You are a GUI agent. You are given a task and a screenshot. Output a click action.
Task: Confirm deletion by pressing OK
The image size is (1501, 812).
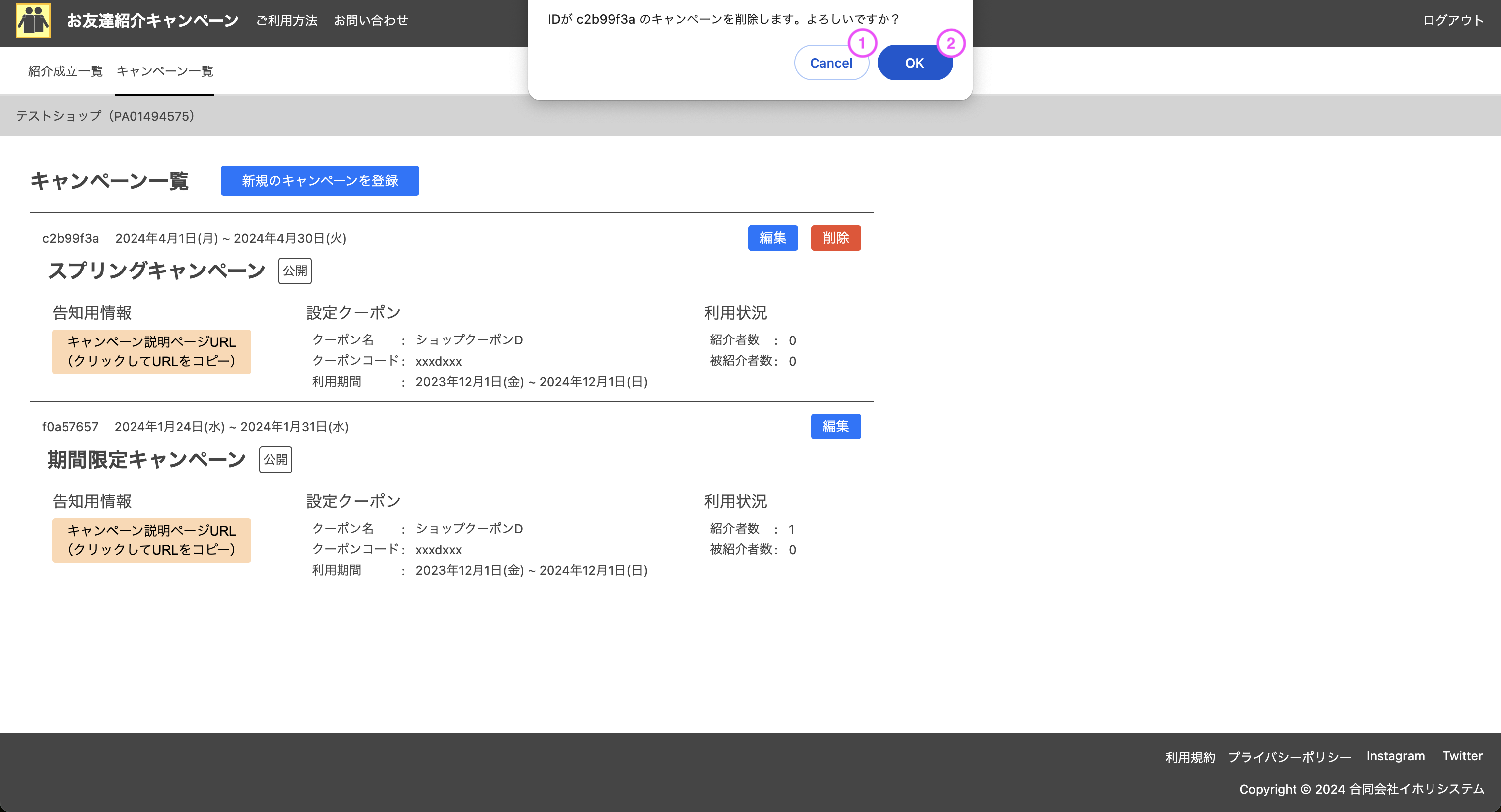point(914,63)
